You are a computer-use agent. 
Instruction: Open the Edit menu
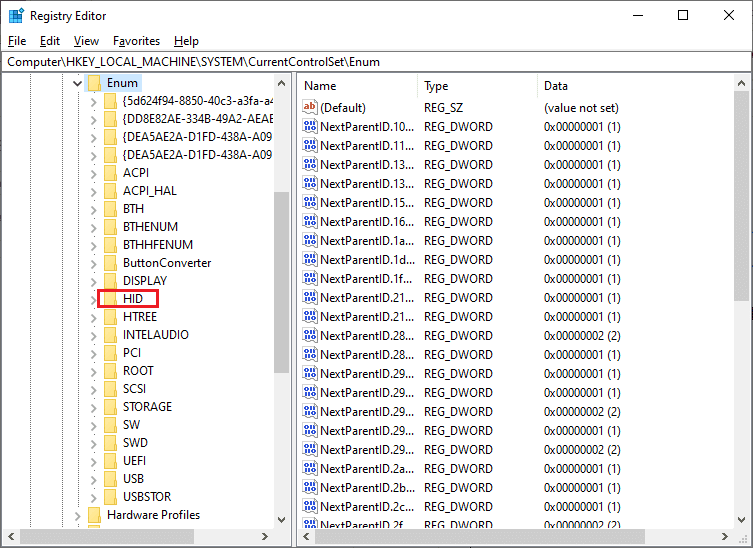[49, 41]
